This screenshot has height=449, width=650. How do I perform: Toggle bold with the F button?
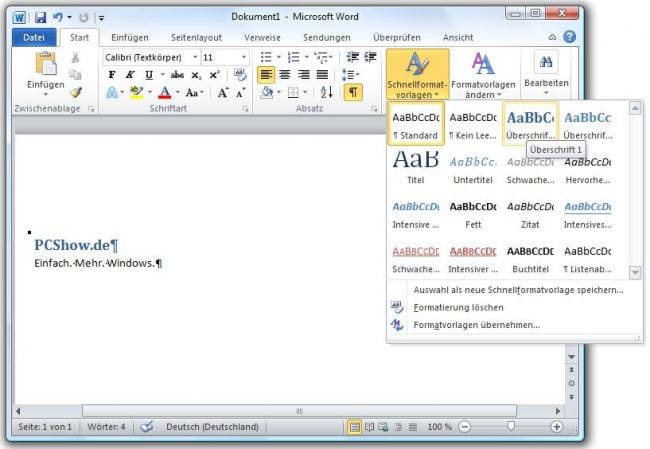(x=112, y=75)
